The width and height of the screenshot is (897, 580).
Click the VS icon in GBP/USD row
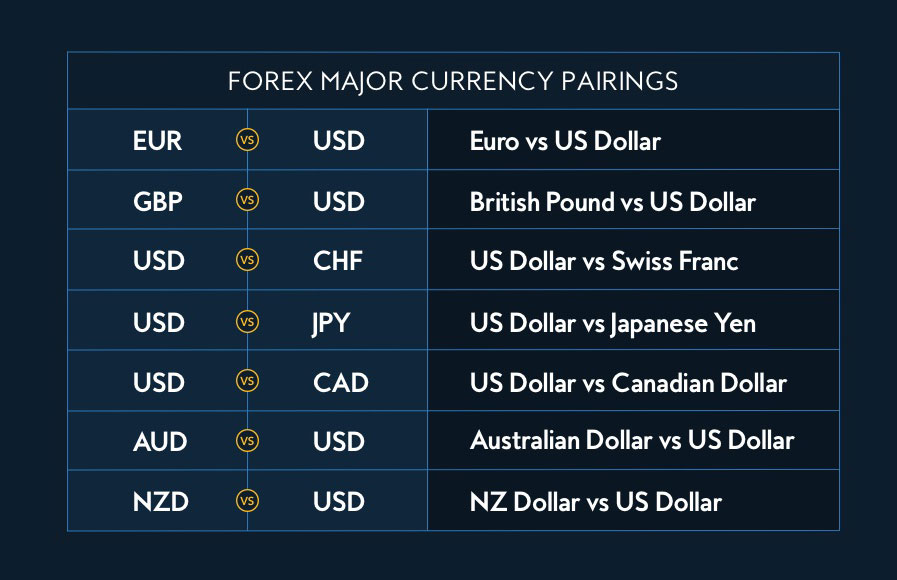pos(247,200)
